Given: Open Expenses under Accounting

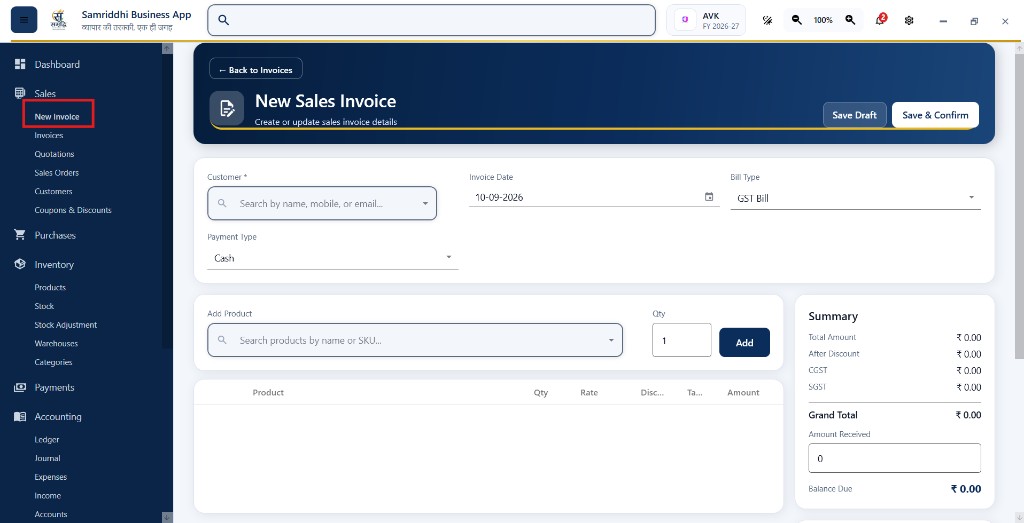Looking at the screenshot, I should [51, 477].
